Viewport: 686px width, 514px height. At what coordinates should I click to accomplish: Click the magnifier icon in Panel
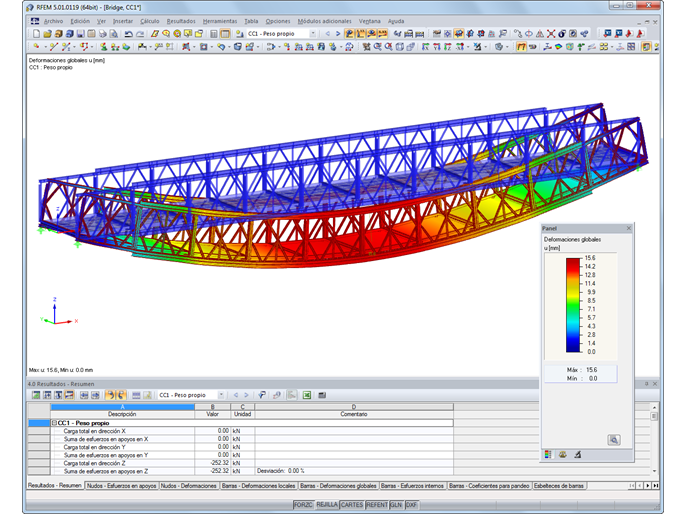click(x=614, y=440)
